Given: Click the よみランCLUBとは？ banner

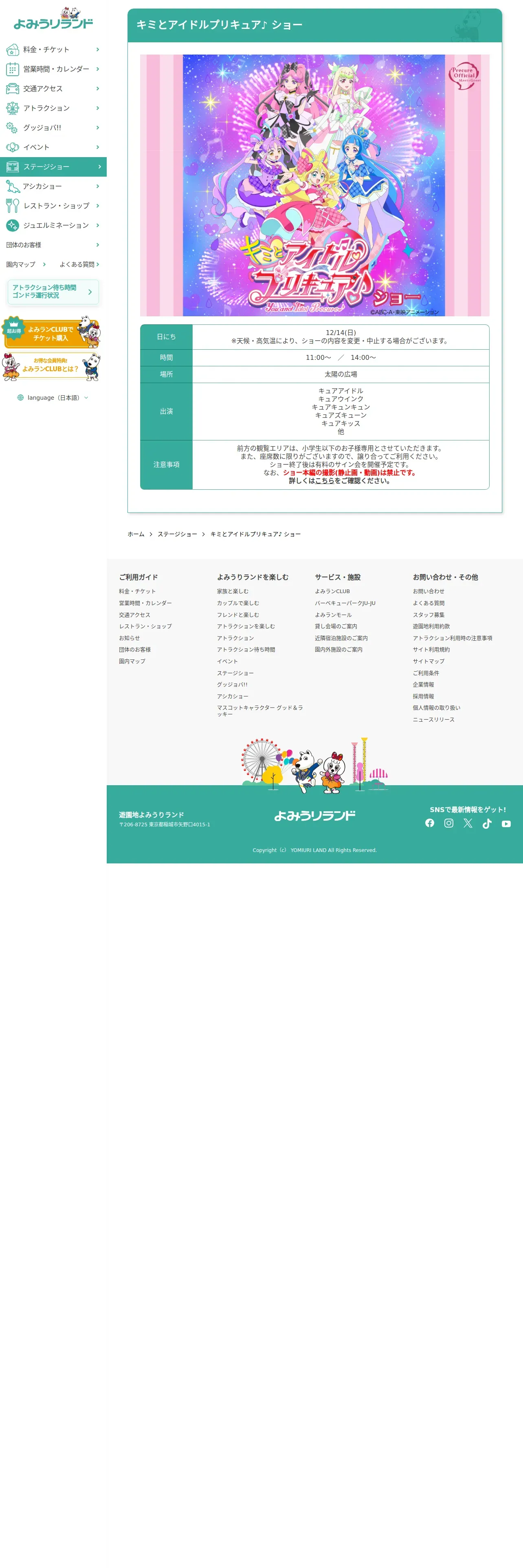Looking at the screenshot, I should tap(52, 368).
